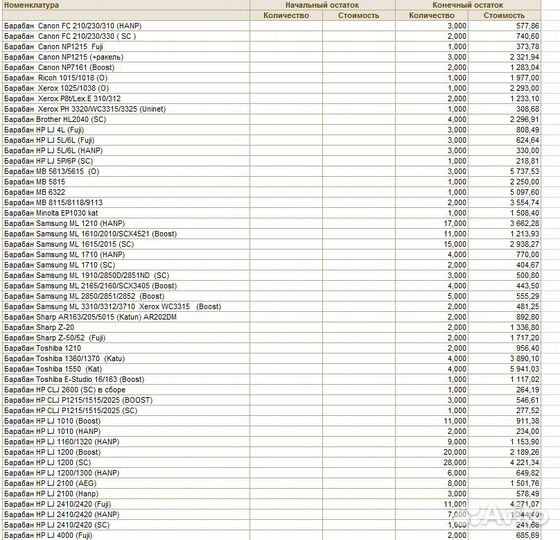Click the Количество subheader under Начальный остаток
The width and height of the screenshot is (560, 540).
pyautogui.click(x=286, y=15)
